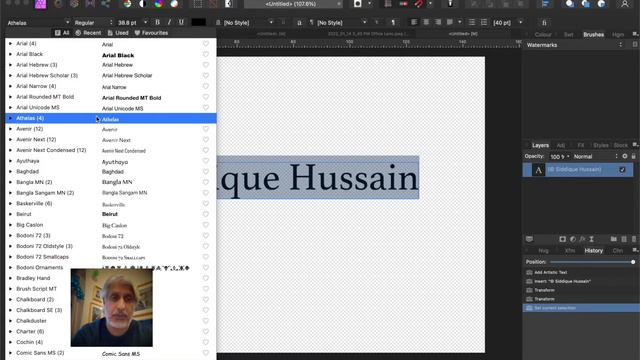Click the Auto Contrast half-circle icon
The image size is (640, 360).
tap(143, 4)
